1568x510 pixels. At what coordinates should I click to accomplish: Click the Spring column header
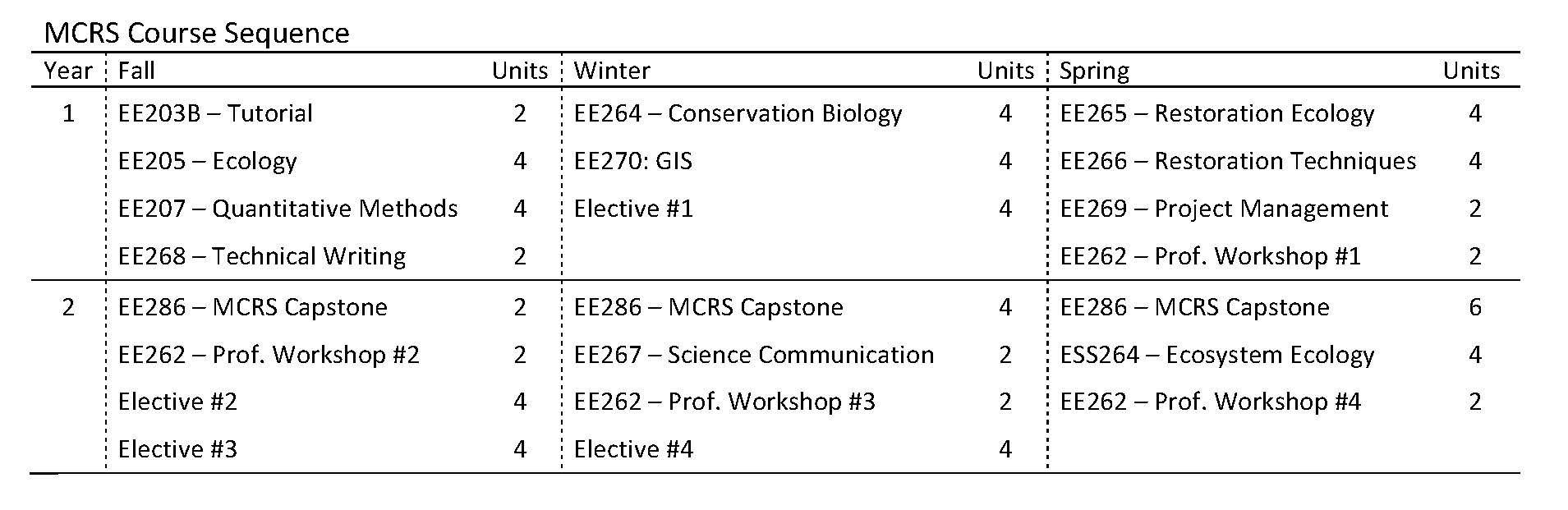click(1094, 71)
